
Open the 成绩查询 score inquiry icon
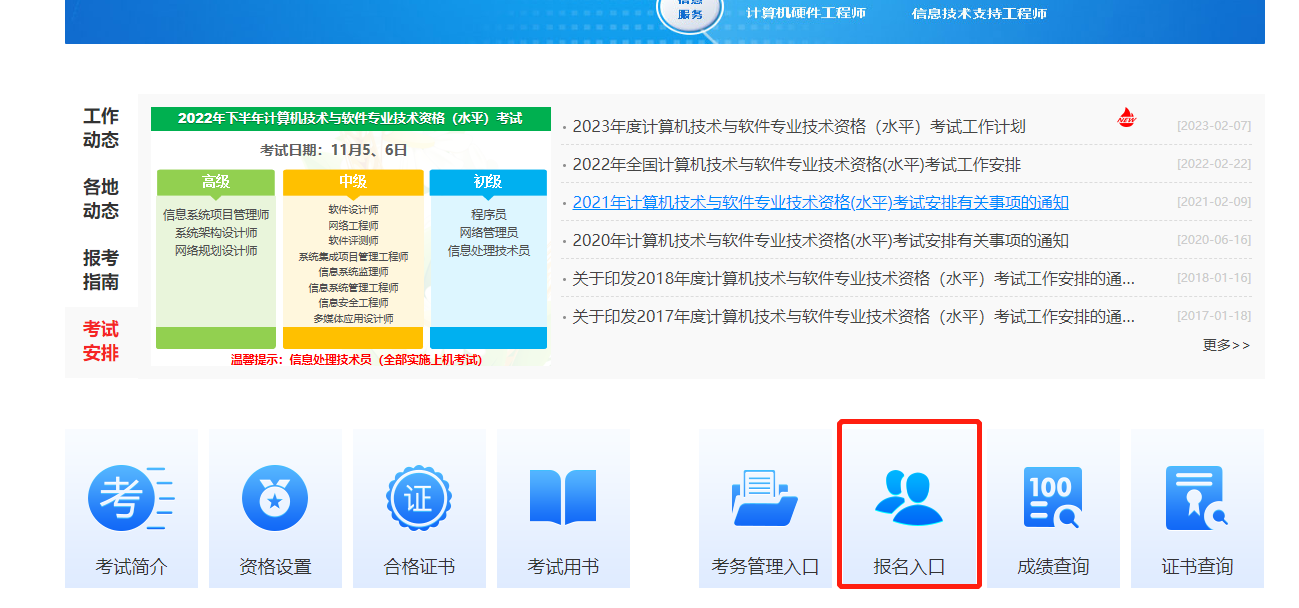tap(1053, 505)
